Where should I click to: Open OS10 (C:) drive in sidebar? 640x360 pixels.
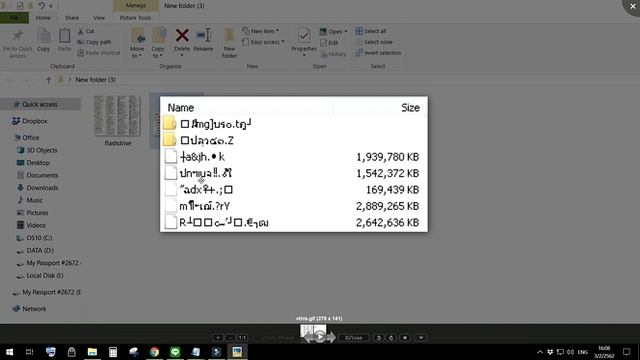(34, 238)
